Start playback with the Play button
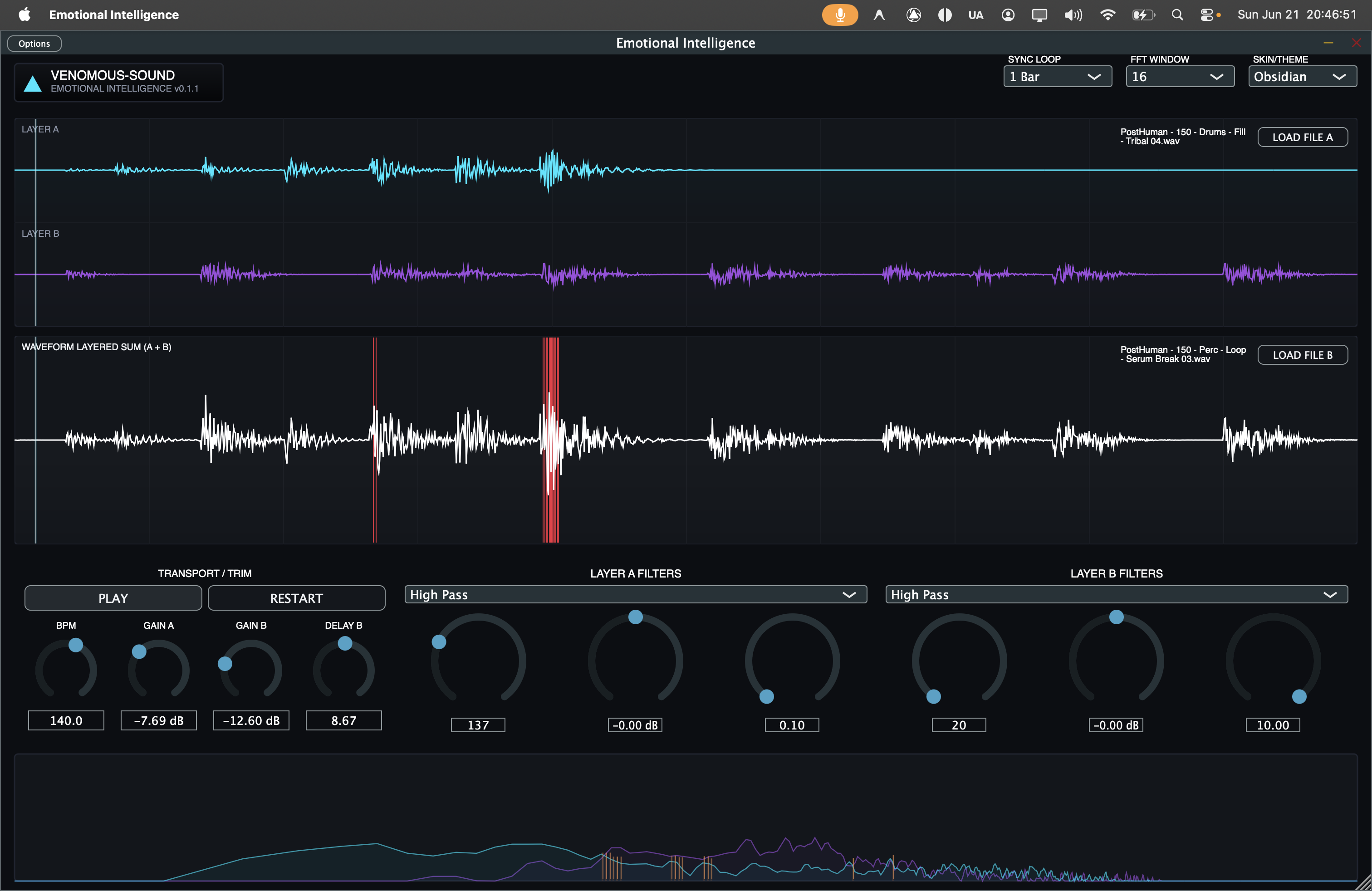The image size is (1372, 891). [113, 598]
